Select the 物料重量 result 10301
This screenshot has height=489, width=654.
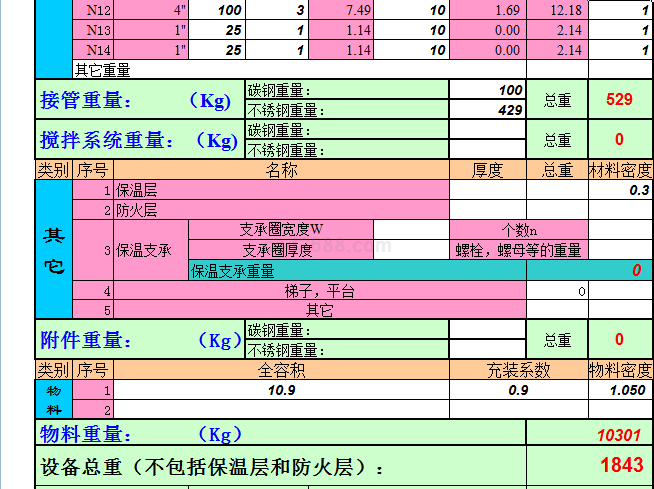click(619, 435)
